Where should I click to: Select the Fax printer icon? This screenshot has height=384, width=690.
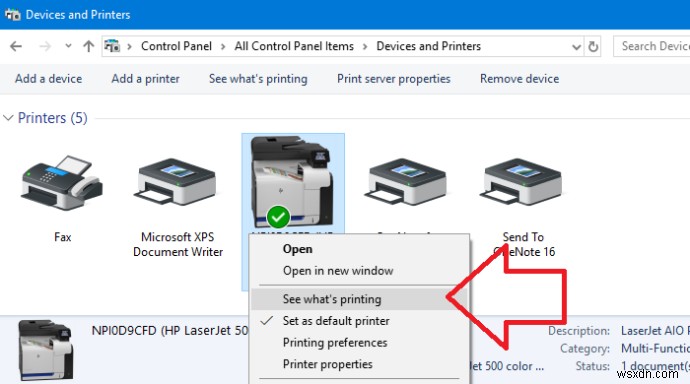point(62,182)
